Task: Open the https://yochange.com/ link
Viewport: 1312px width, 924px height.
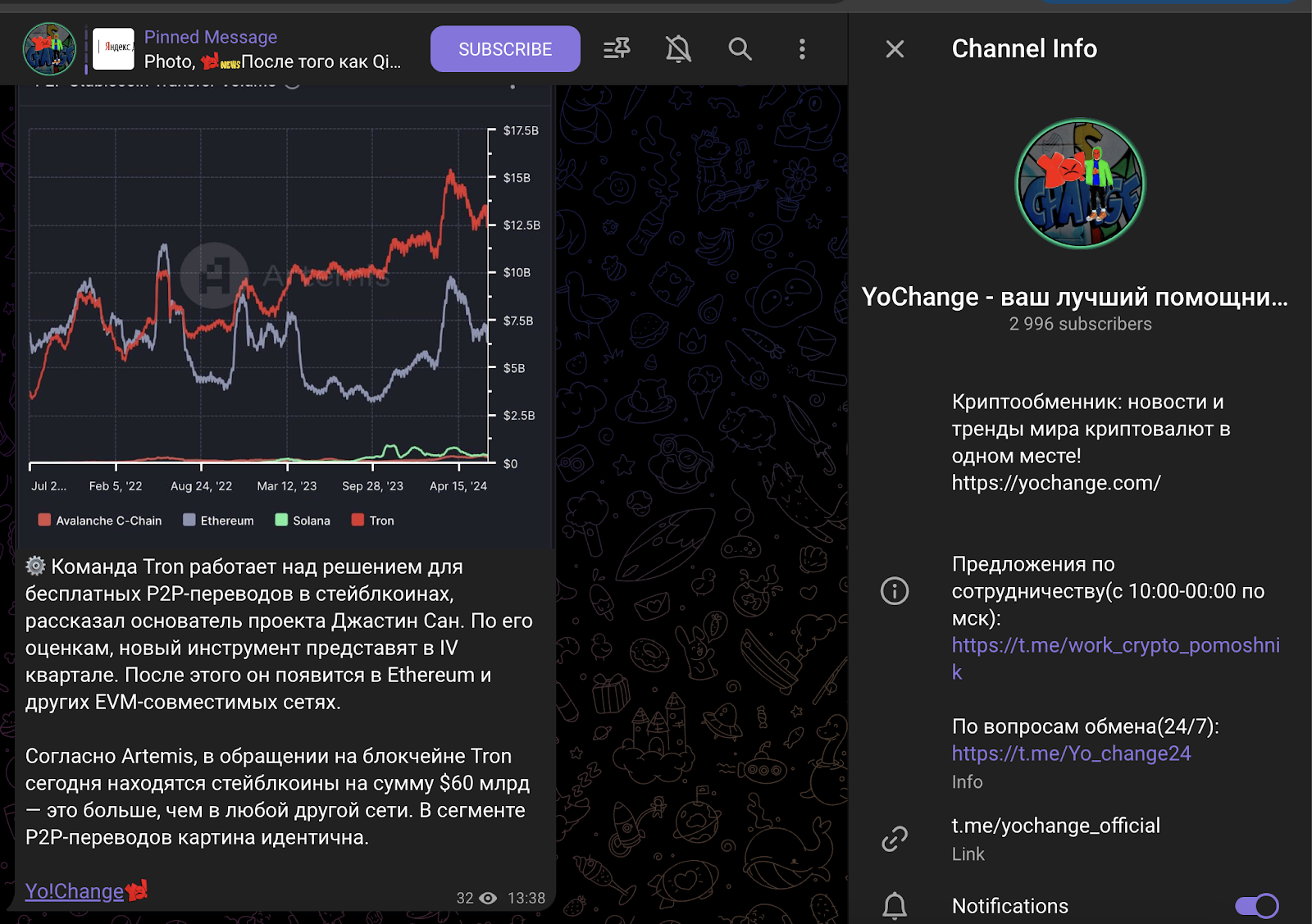Action: pyautogui.click(x=1056, y=483)
